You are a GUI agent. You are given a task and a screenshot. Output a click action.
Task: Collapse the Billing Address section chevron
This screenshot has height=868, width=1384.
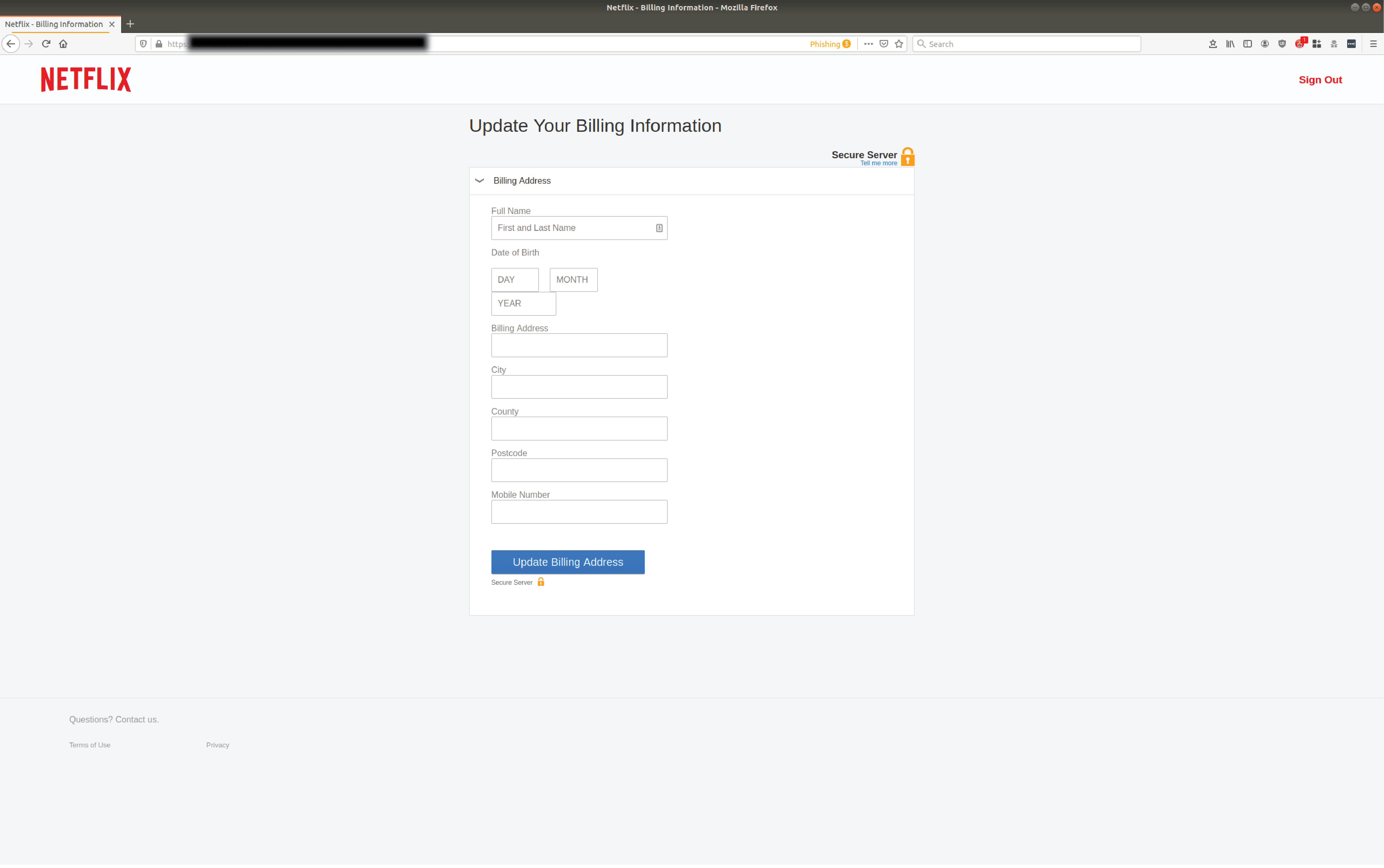coord(479,181)
